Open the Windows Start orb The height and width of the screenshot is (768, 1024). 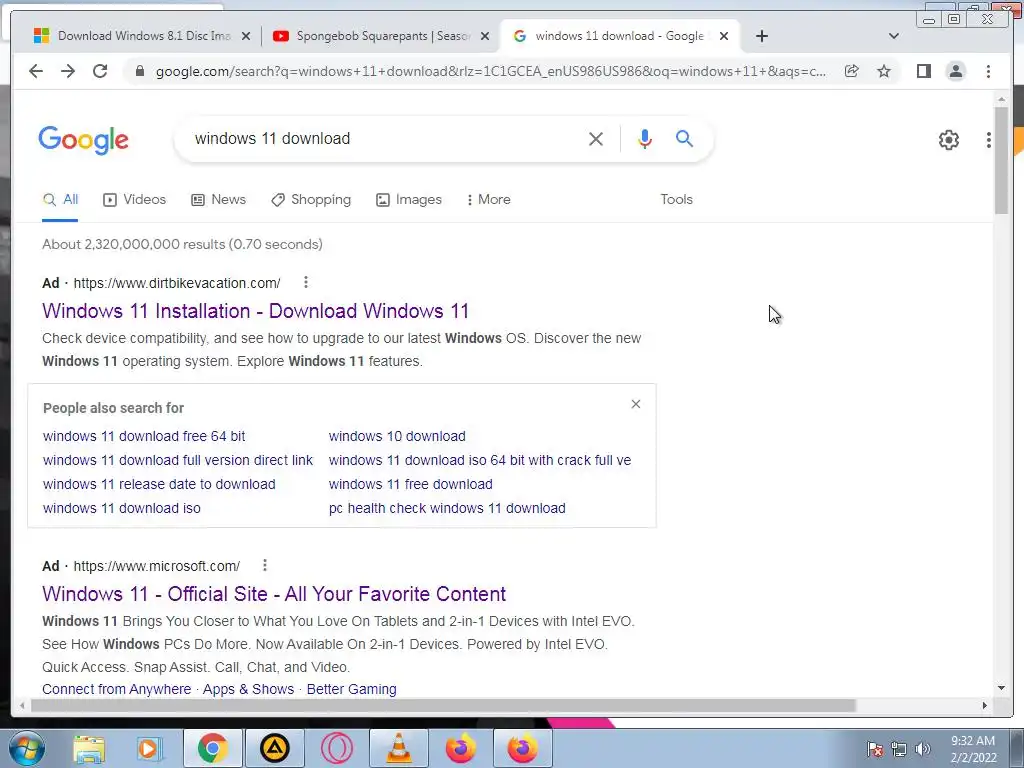pos(27,748)
